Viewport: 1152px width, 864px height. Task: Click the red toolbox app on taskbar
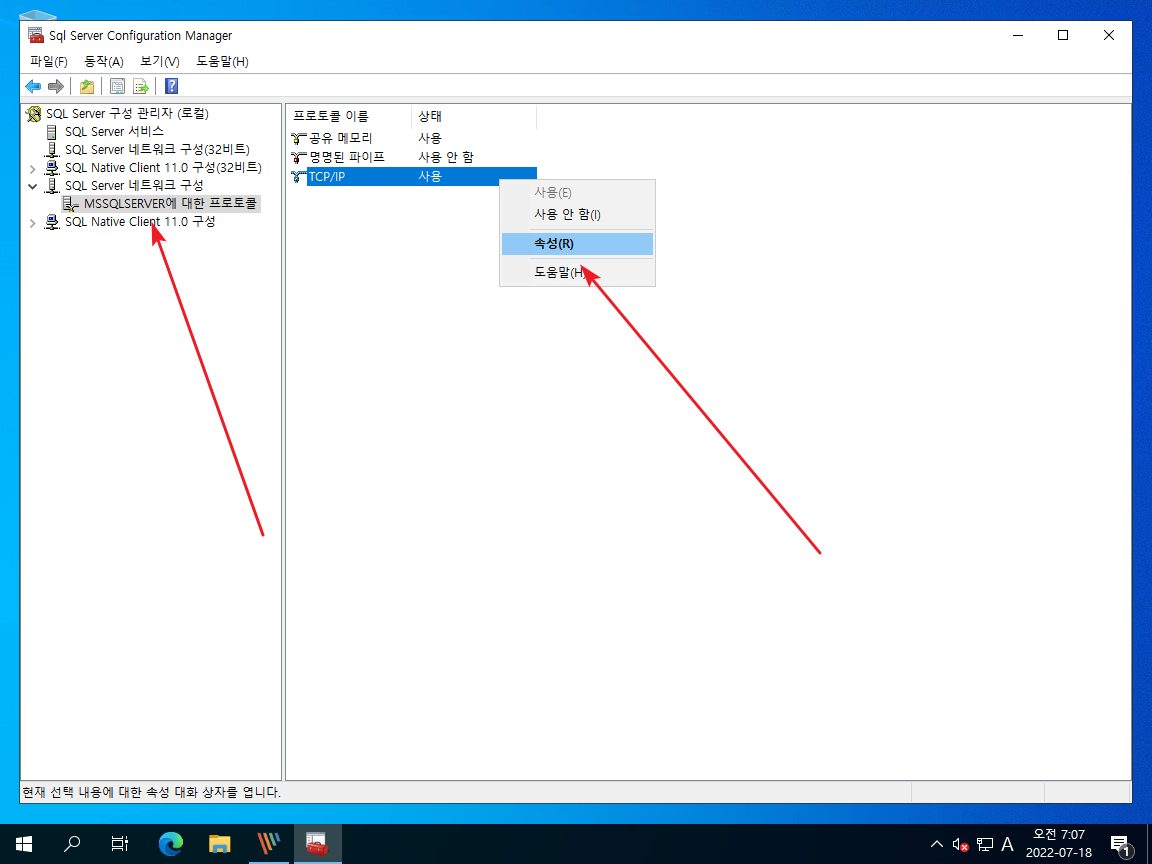(x=317, y=844)
